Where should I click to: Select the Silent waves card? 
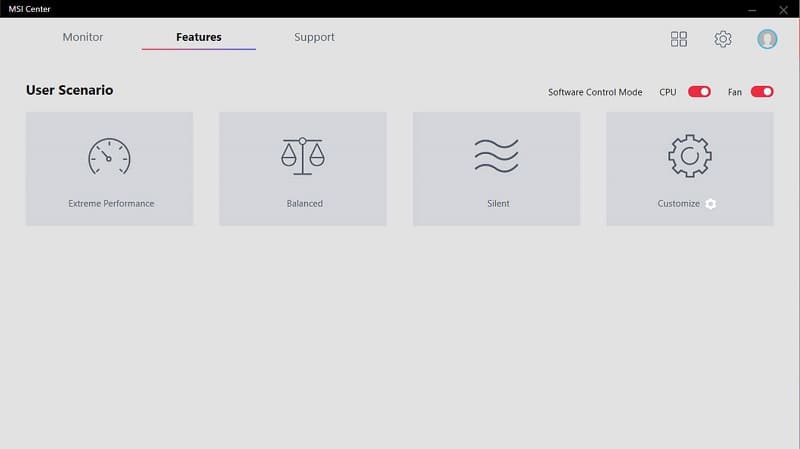[x=496, y=169]
